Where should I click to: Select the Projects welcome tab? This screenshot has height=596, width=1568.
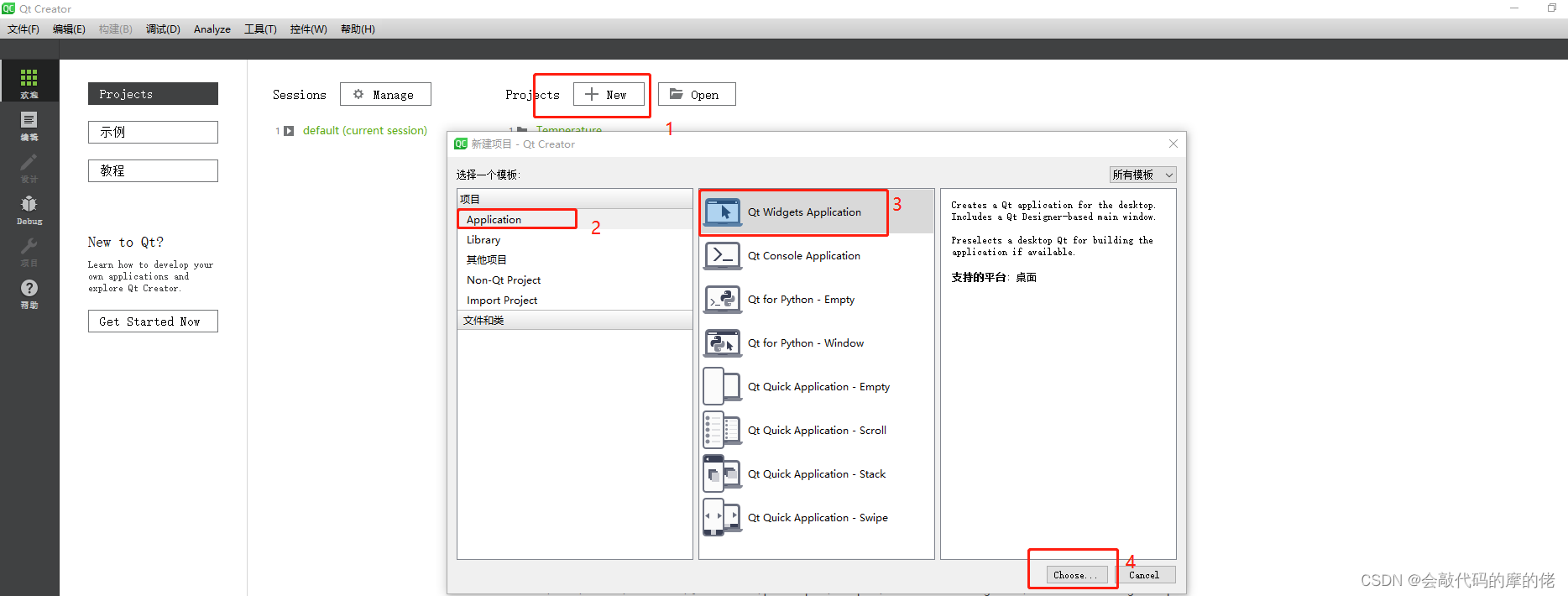(153, 94)
